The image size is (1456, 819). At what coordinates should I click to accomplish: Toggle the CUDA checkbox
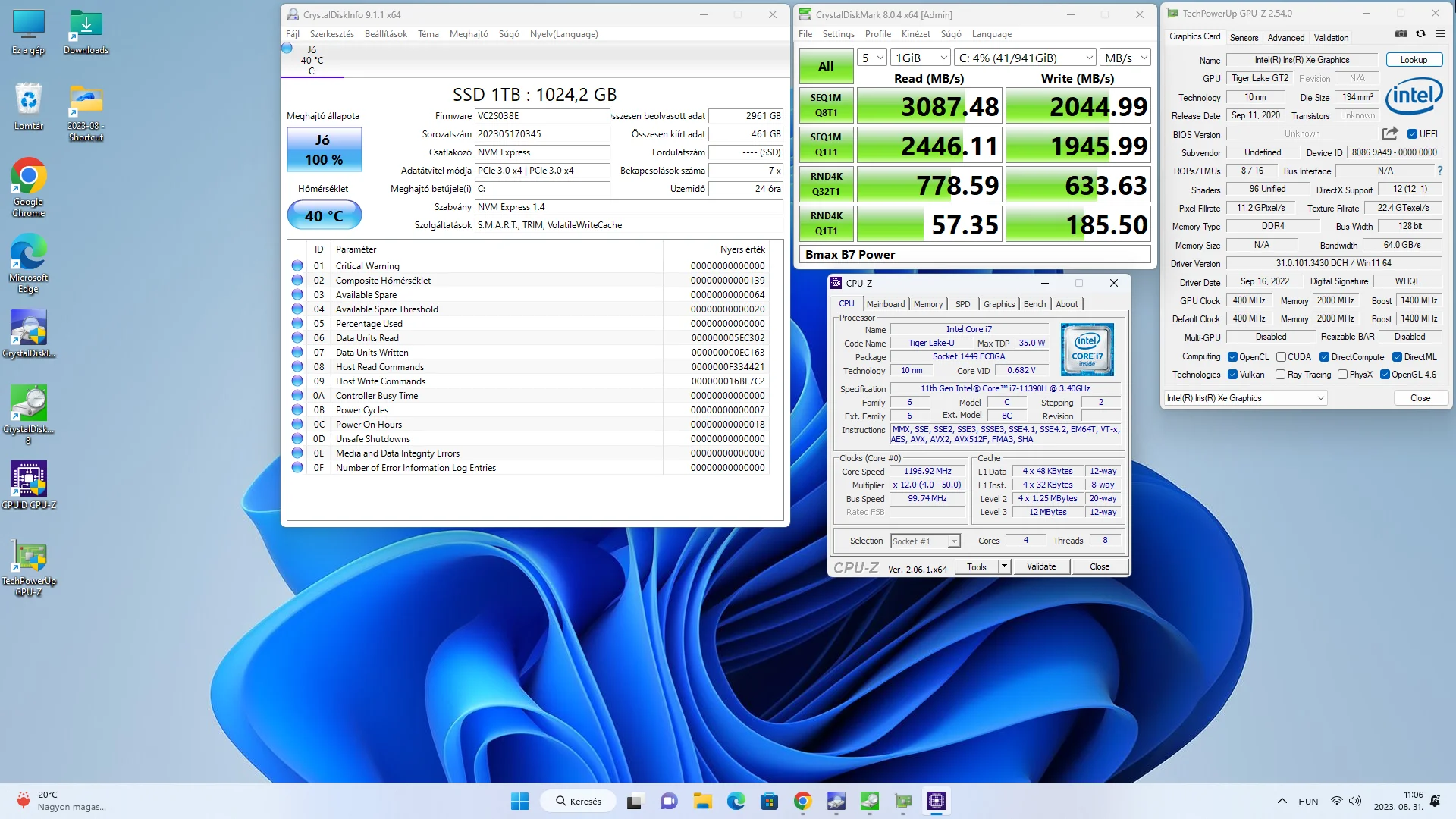pos(1281,357)
